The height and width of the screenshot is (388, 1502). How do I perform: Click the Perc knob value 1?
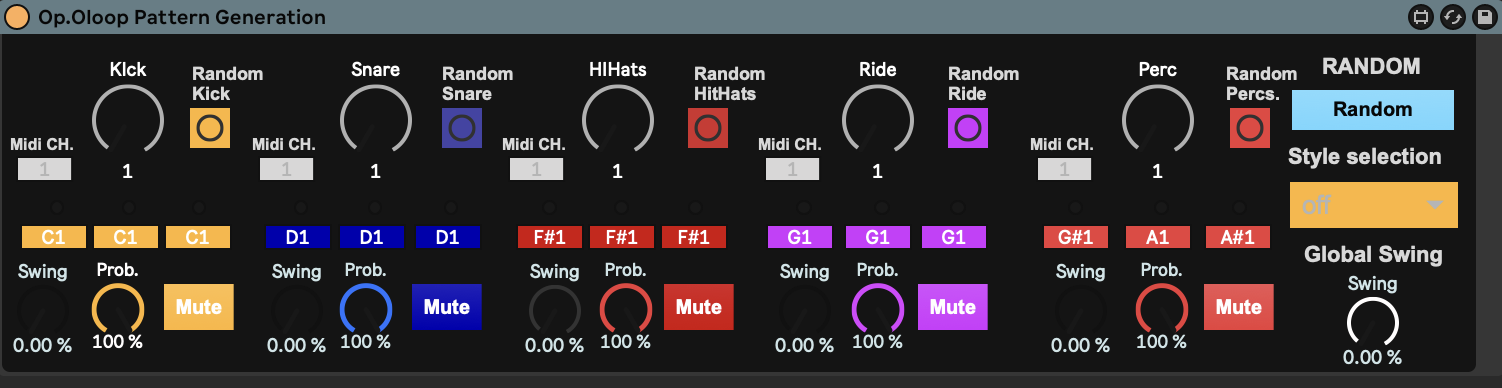pyautogui.click(x=1157, y=171)
